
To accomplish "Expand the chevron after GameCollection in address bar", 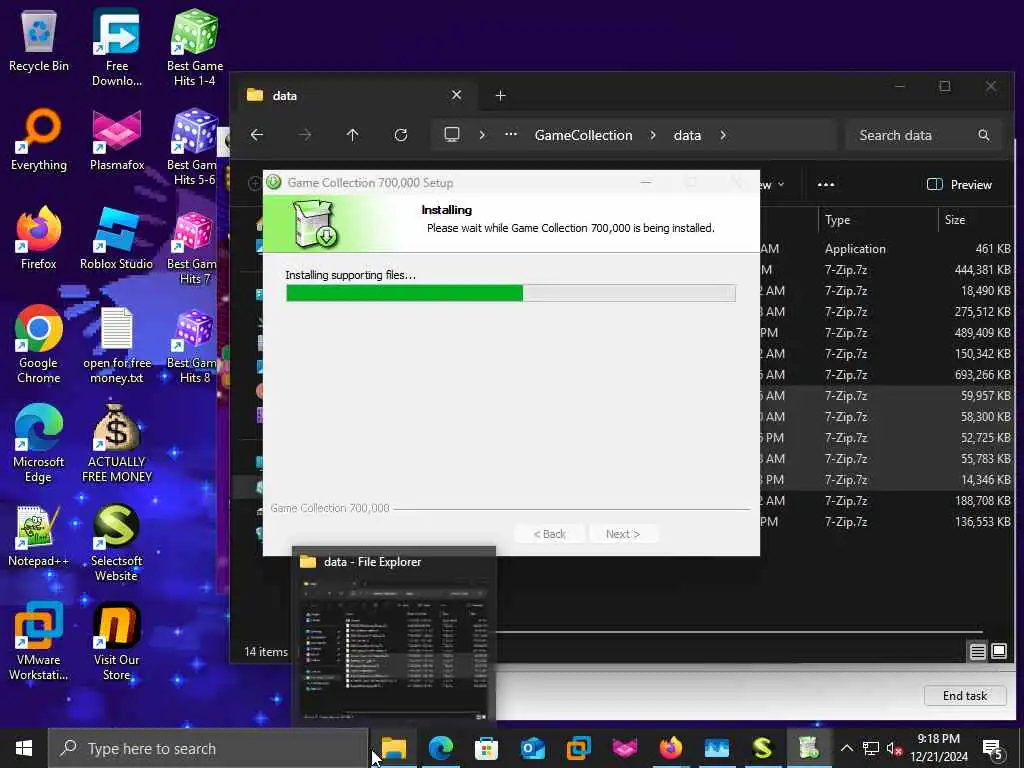I will pos(653,135).
